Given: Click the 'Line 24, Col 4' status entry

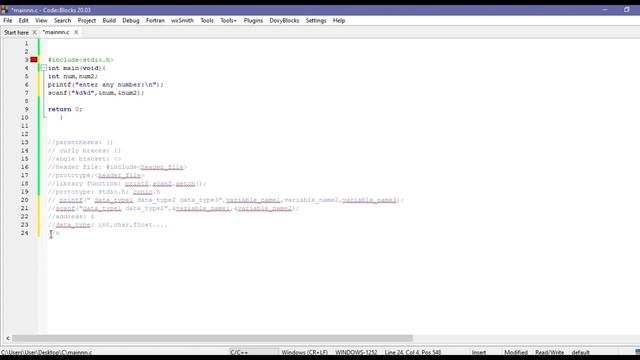Looking at the screenshot, I should pos(413,352).
